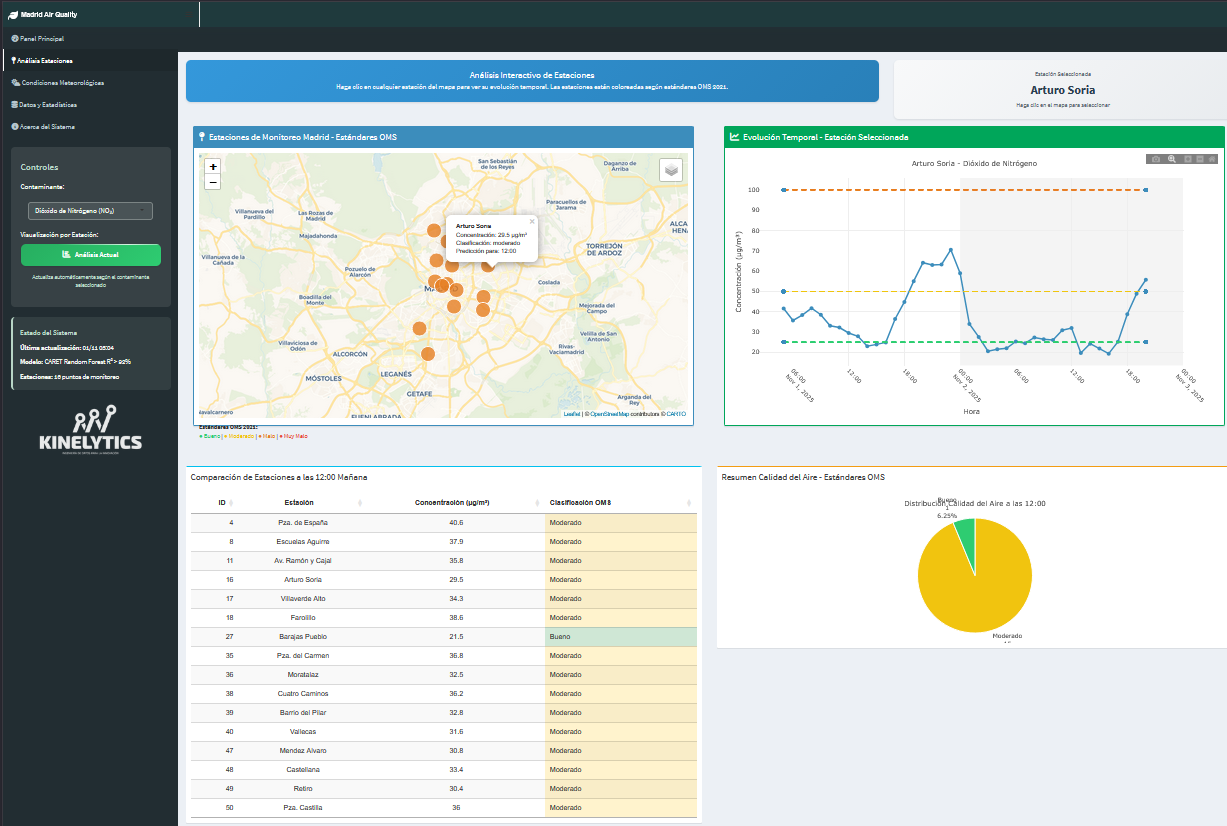Close the Arturo Soria map popup
This screenshot has height=826, width=1227.
tap(532, 221)
